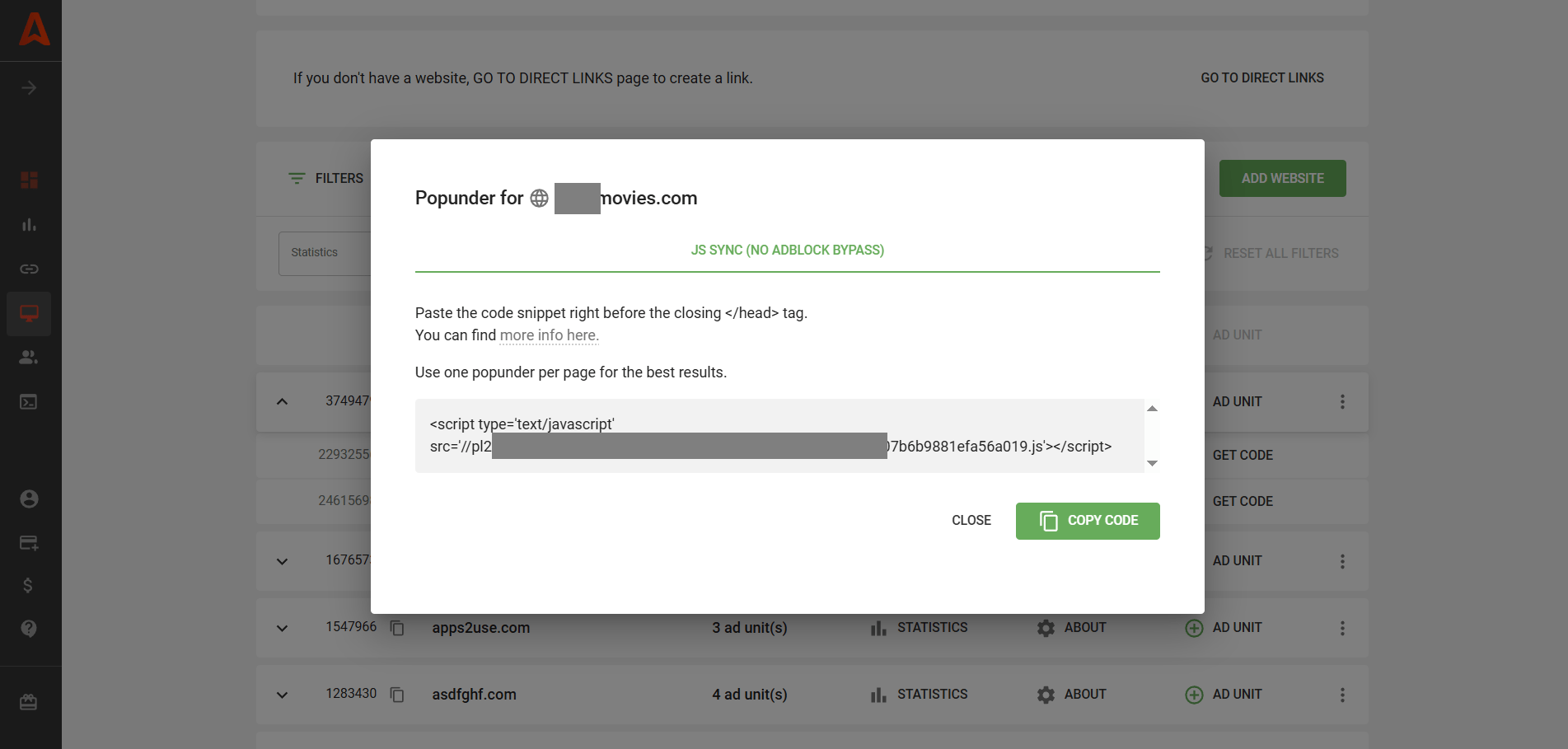Open the statistics bar chart sidebar icon
Screen dimensions: 1568x749
29,225
